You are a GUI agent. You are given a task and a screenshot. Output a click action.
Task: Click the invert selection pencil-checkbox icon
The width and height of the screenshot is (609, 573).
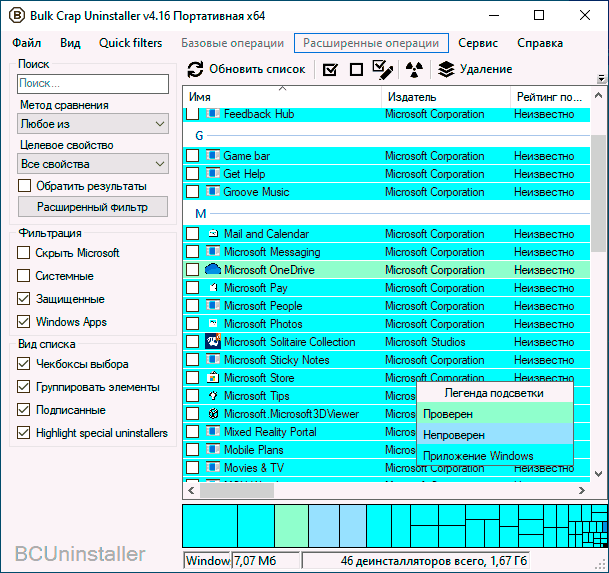click(x=383, y=70)
